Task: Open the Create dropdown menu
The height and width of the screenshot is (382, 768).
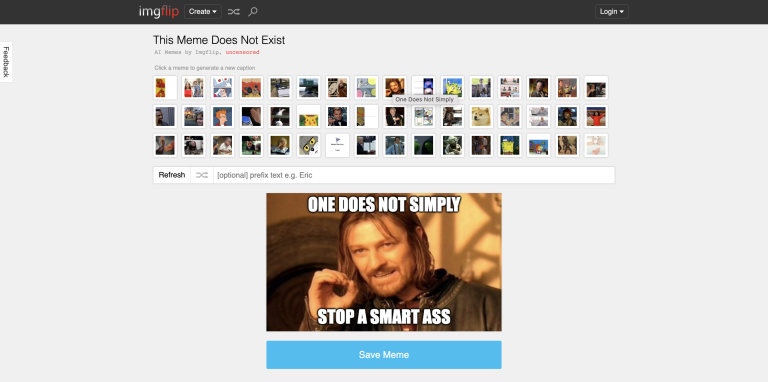Action: coord(203,11)
